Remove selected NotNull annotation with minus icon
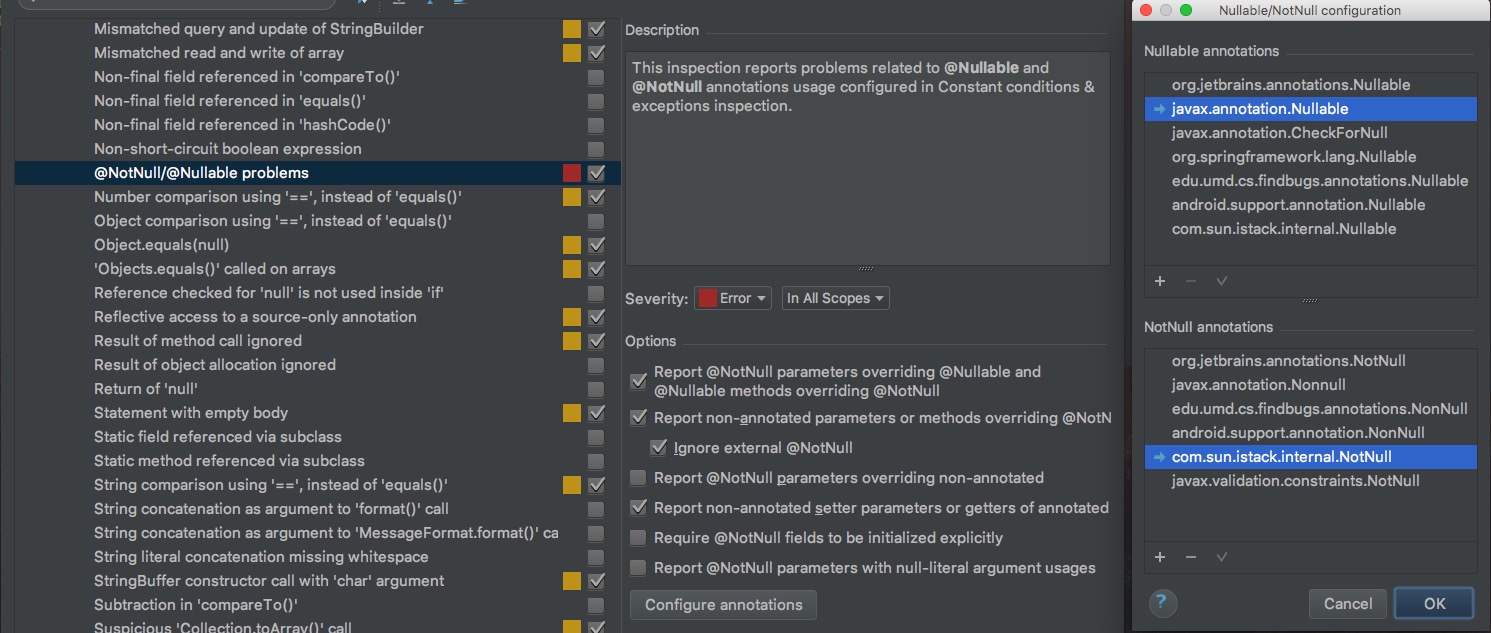Image resolution: width=1491 pixels, height=633 pixels. coord(1190,557)
